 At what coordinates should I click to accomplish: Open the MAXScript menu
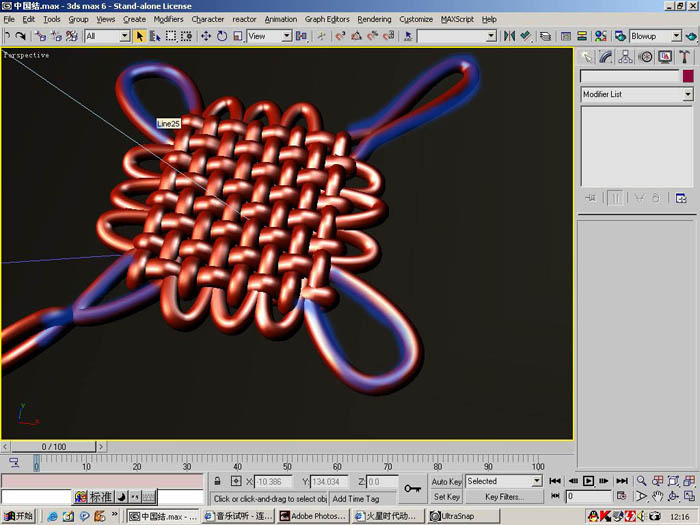457,19
